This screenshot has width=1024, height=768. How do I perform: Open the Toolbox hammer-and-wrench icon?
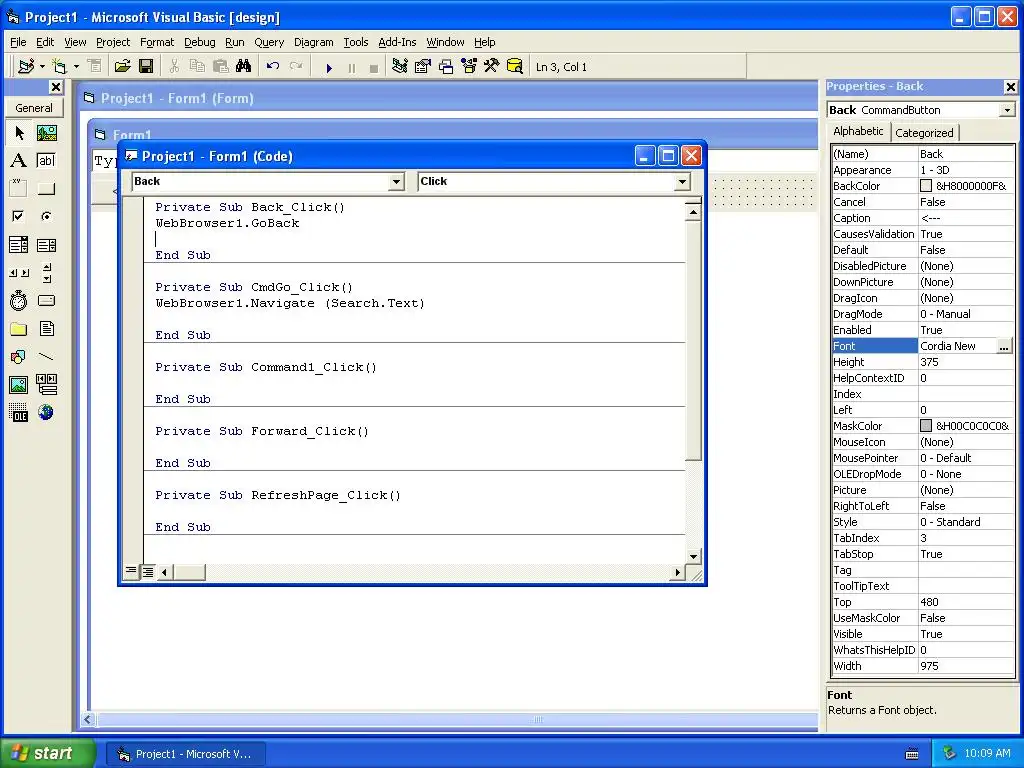tap(492, 66)
